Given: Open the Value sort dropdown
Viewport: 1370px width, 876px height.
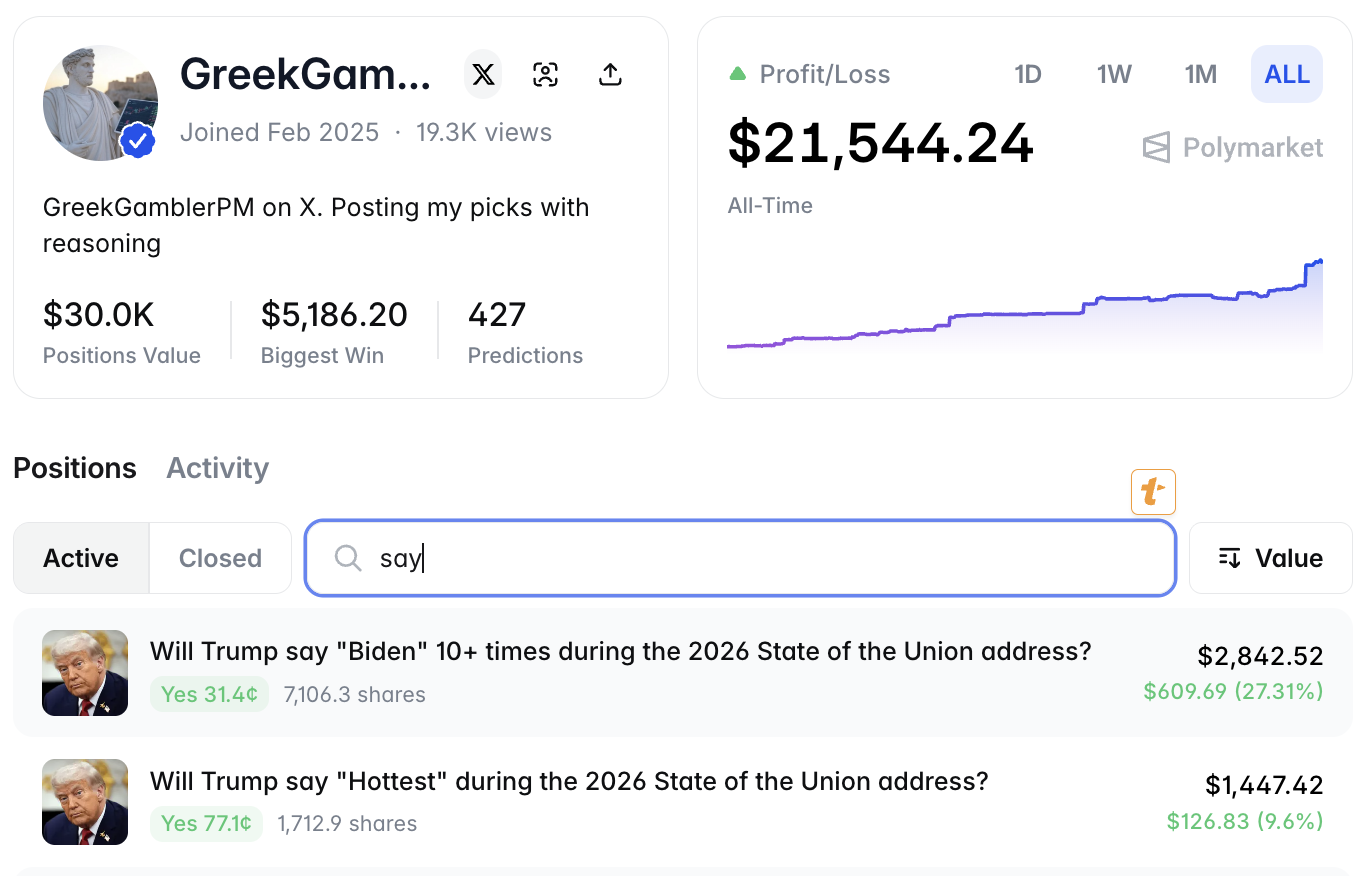Looking at the screenshot, I should [1270, 558].
